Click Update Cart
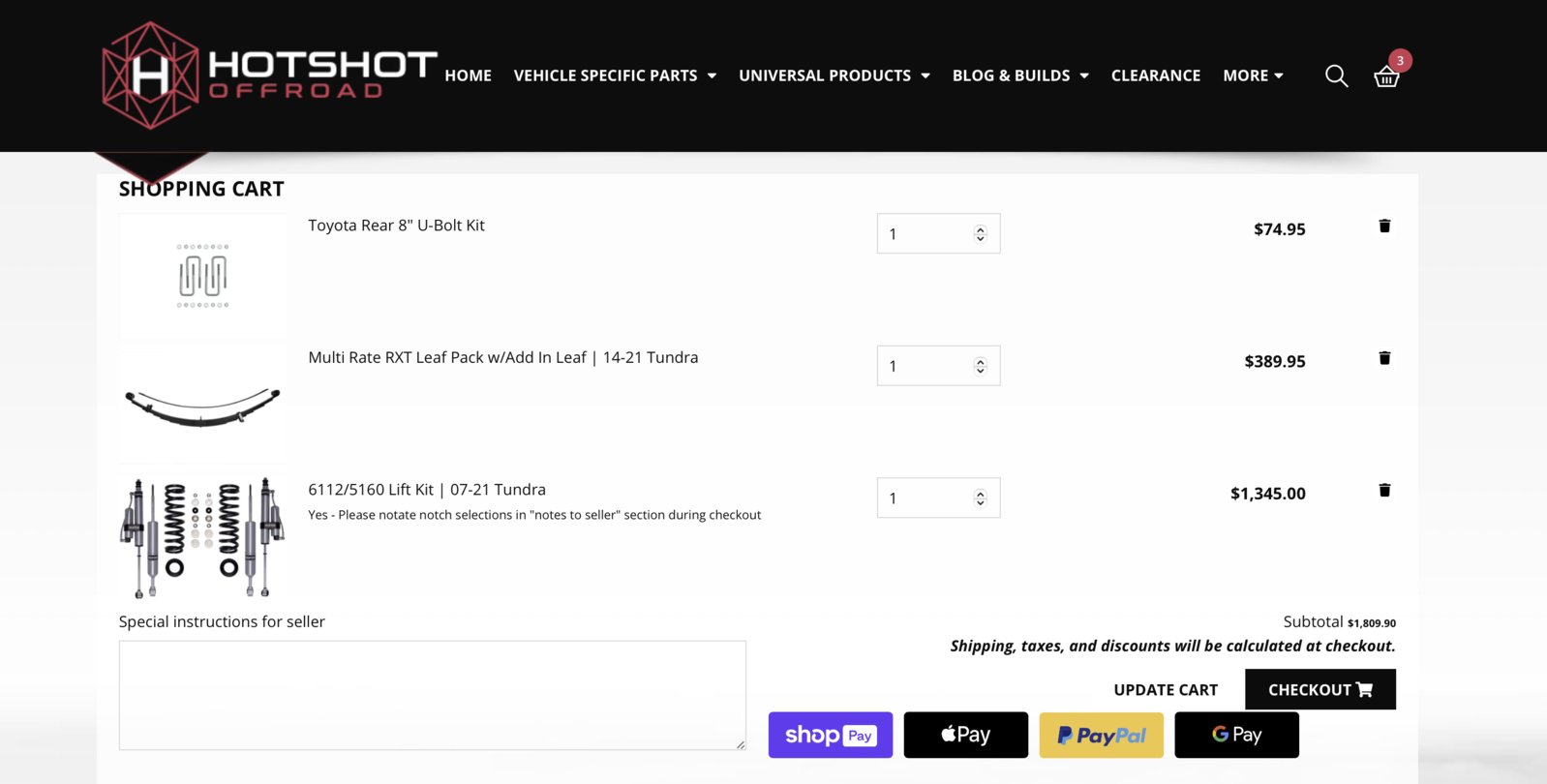Screen dimensions: 1547x784 pyautogui.click(x=1166, y=690)
